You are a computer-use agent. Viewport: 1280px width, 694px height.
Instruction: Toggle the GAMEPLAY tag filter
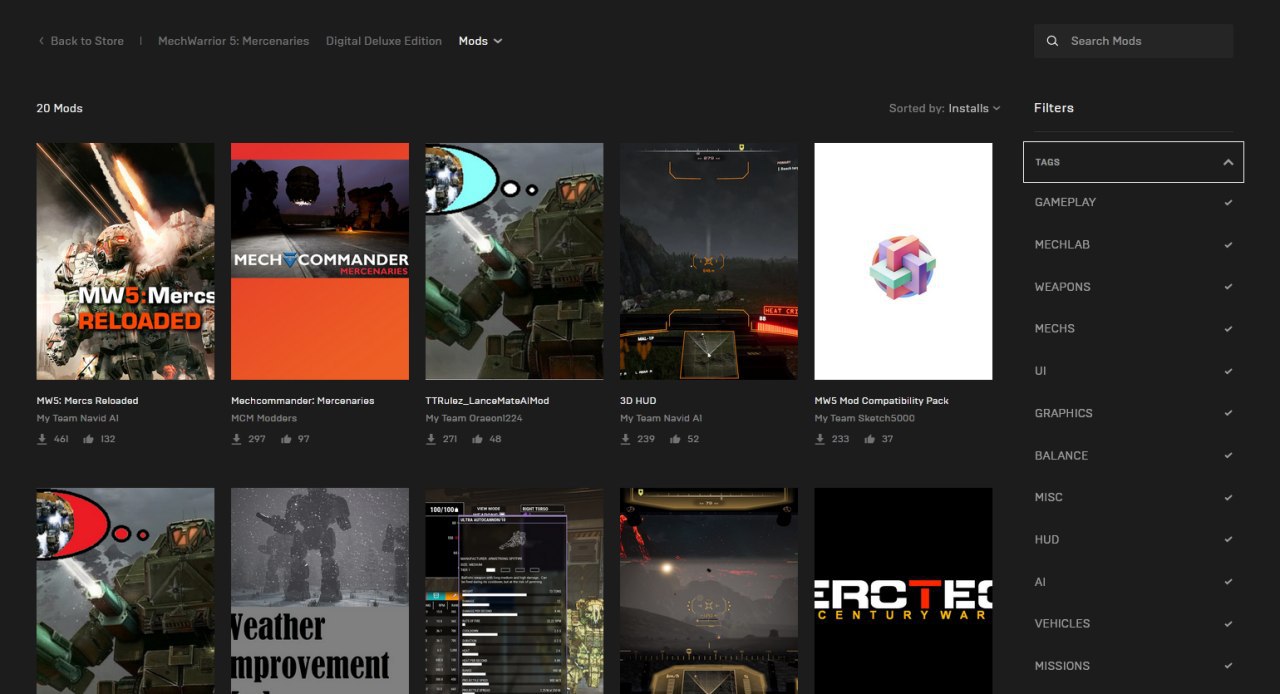pyautogui.click(x=1133, y=202)
